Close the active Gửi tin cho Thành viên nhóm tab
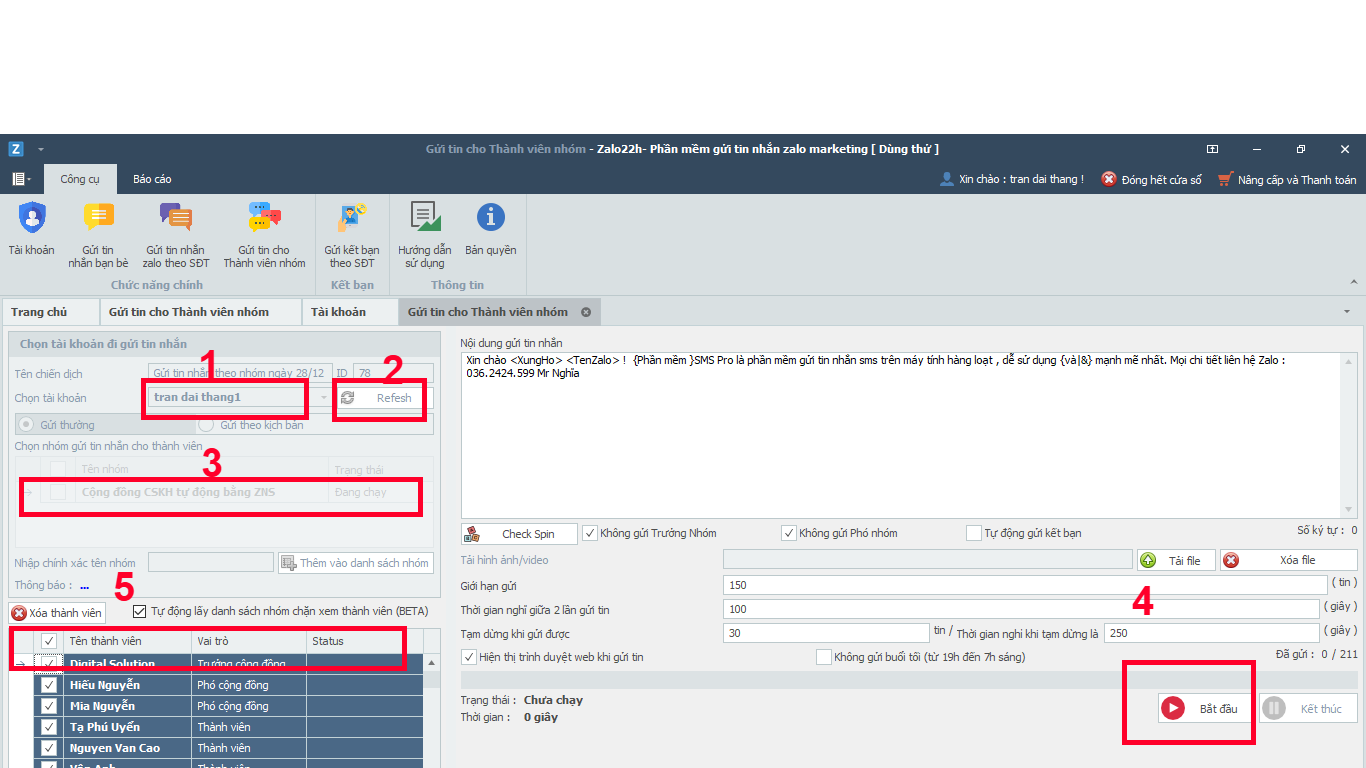 tap(586, 312)
